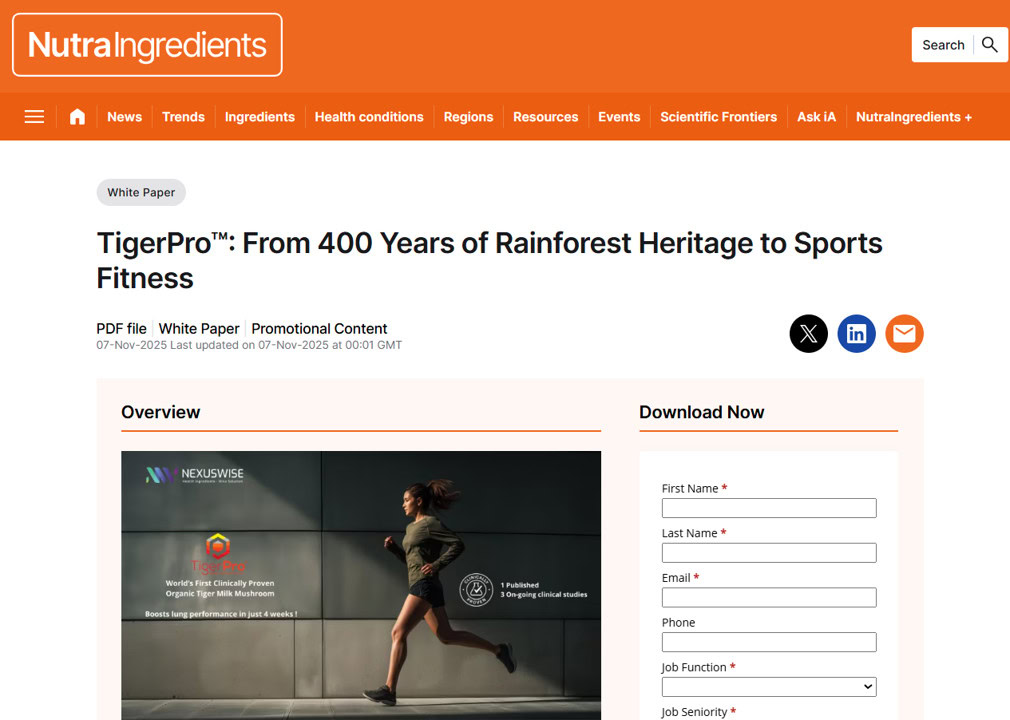Focus the Email input field
The height and width of the screenshot is (720, 1010).
coord(768,598)
